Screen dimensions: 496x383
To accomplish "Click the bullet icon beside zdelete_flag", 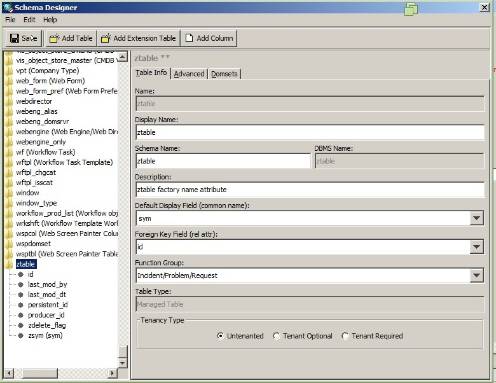I will (x=20, y=325).
